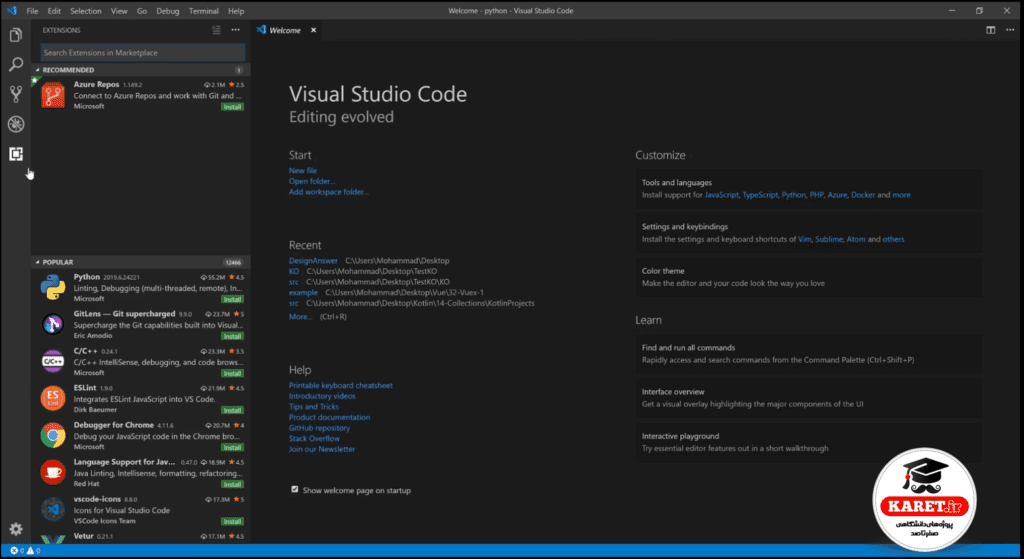Image resolution: width=1024 pixels, height=559 pixels.
Task: Click the Language Support for Java icon
Action: coord(53,472)
